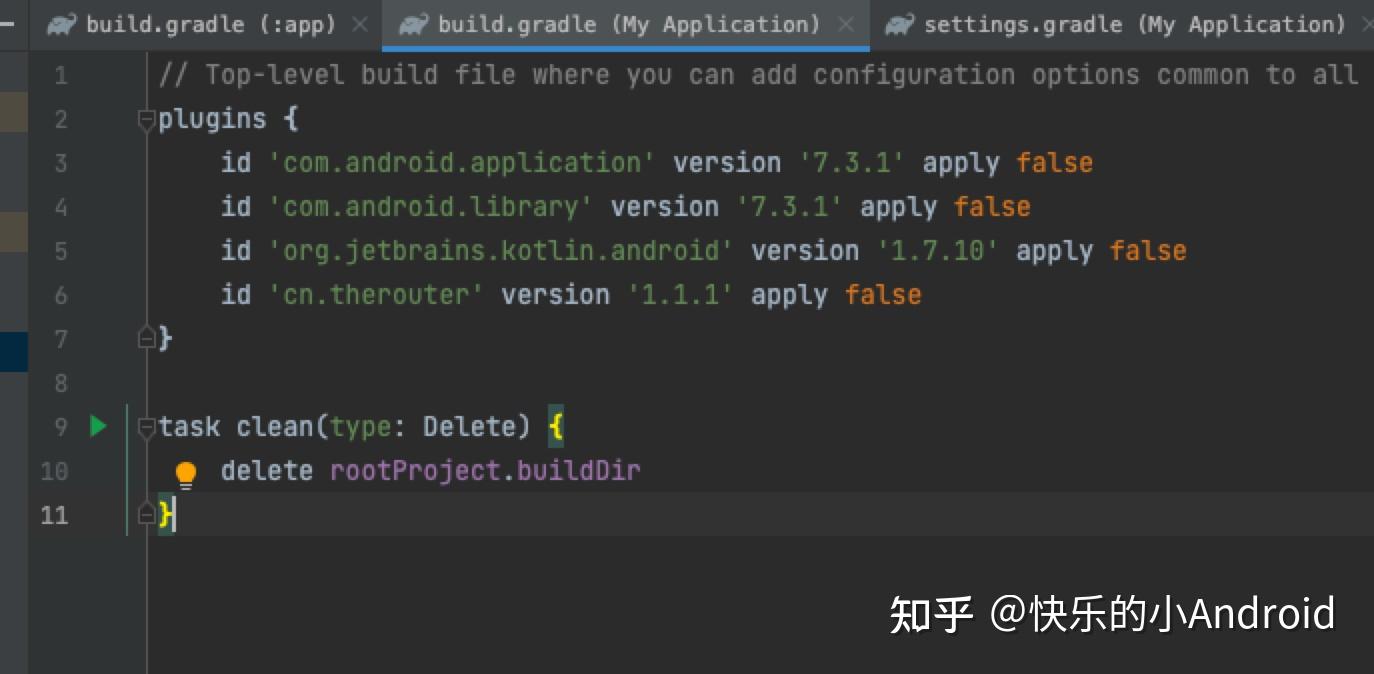Viewport: 1374px width, 674px height.
Task: Click line number 11 in gutter
Action: 54,515
